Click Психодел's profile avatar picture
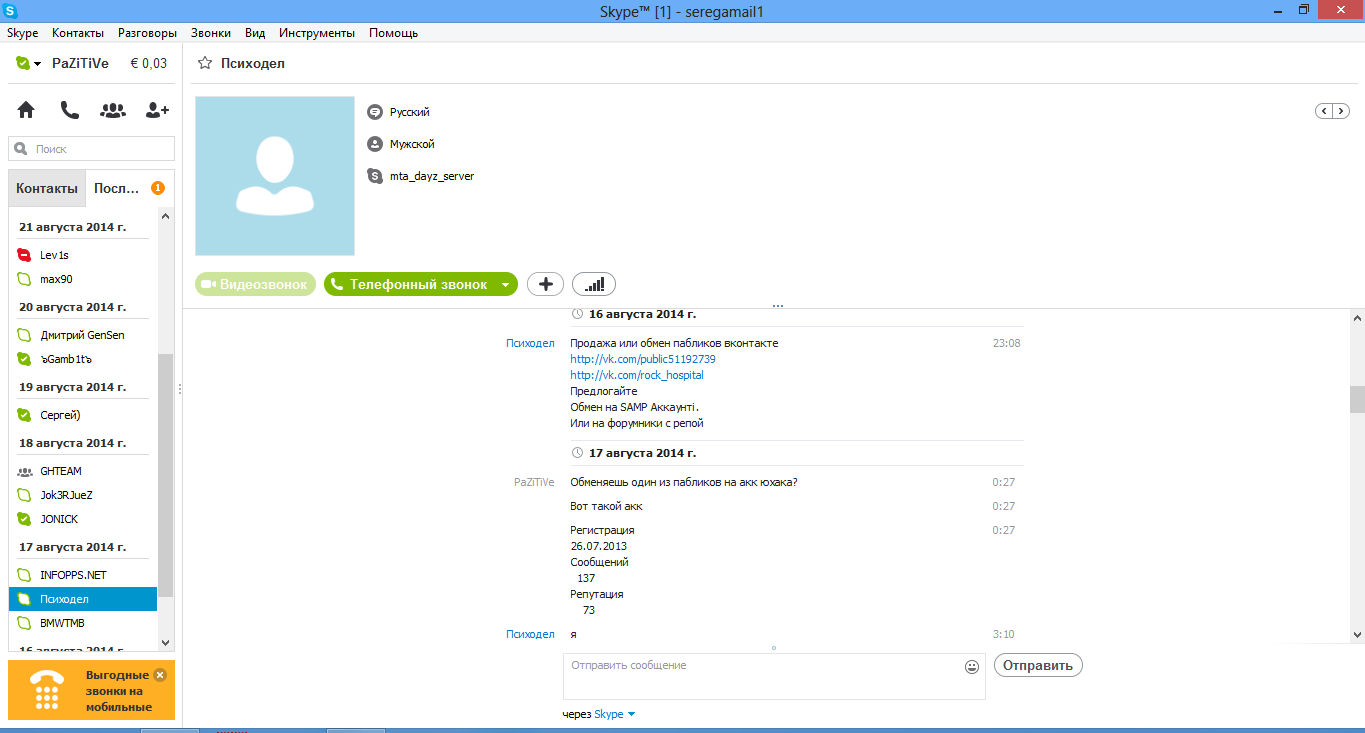The height and width of the screenshot is (733, 1365). 275,176
